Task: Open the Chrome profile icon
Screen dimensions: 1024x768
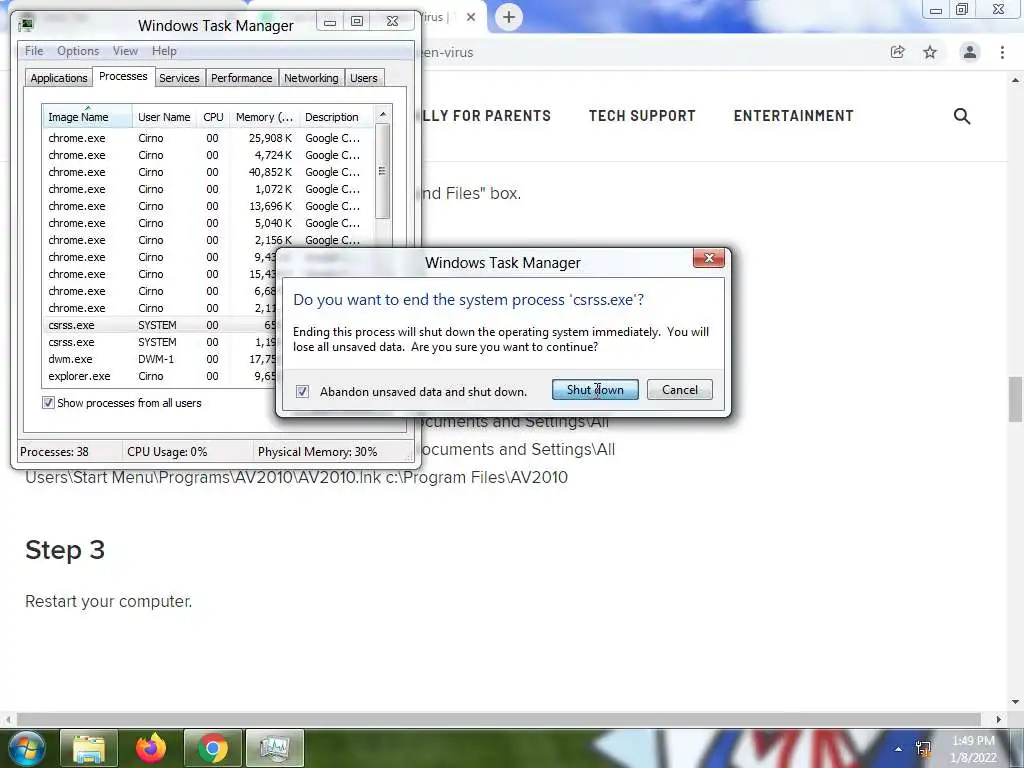Action: click(970, 52)
